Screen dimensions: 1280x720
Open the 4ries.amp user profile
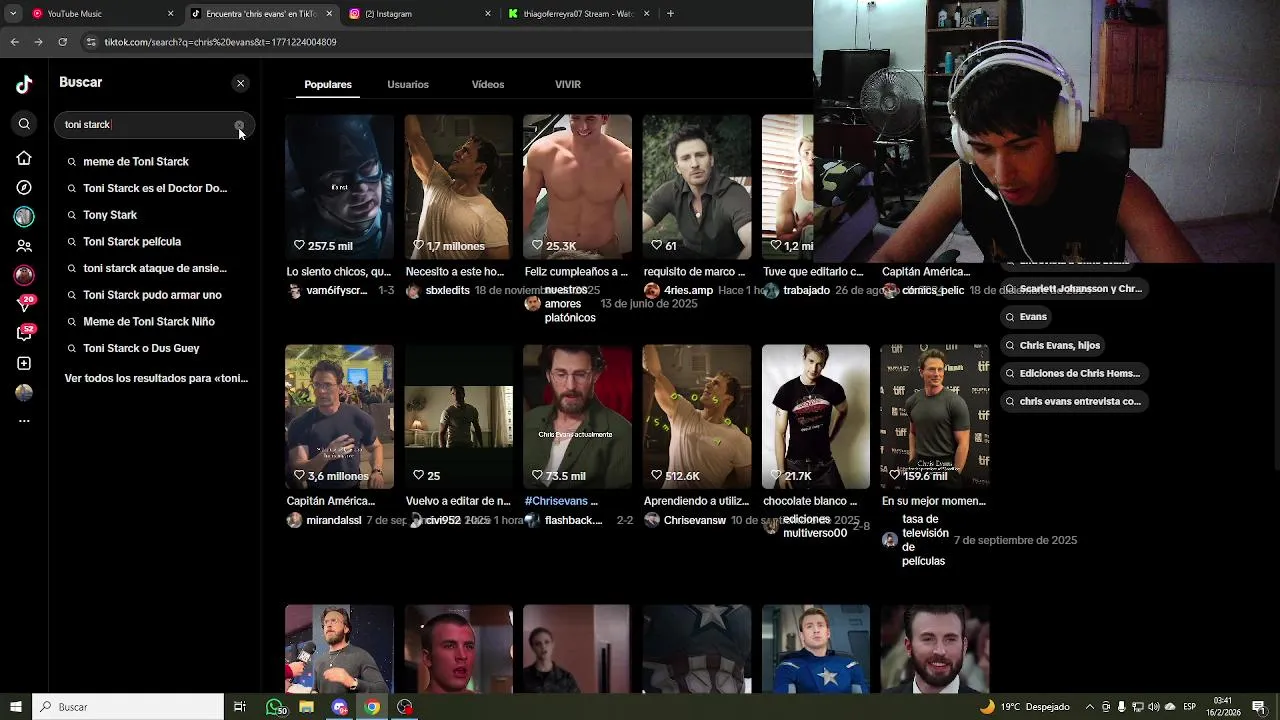(688, 291)
